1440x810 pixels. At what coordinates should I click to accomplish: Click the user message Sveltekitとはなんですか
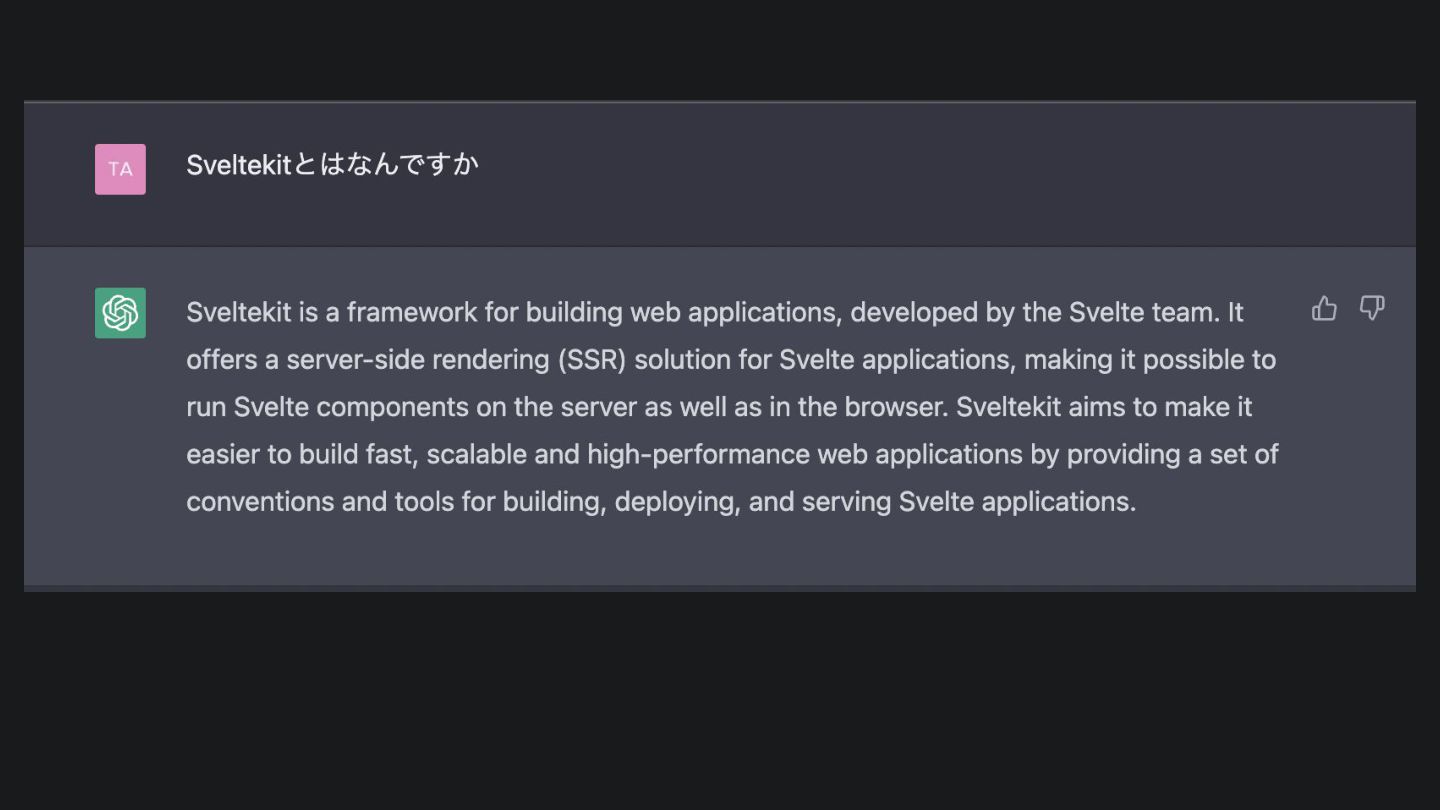click(x=332, y=165)
